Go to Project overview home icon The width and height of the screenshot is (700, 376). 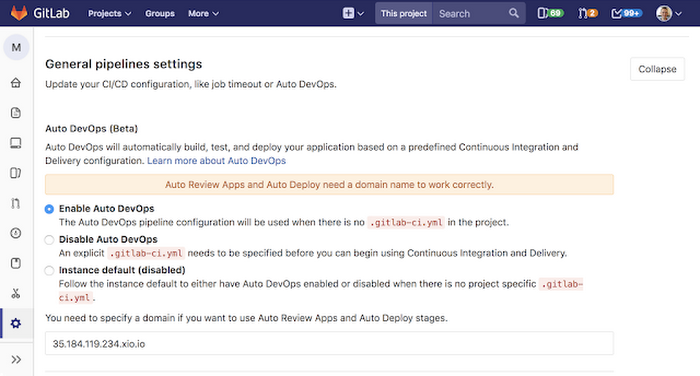[x=16, y=83]
